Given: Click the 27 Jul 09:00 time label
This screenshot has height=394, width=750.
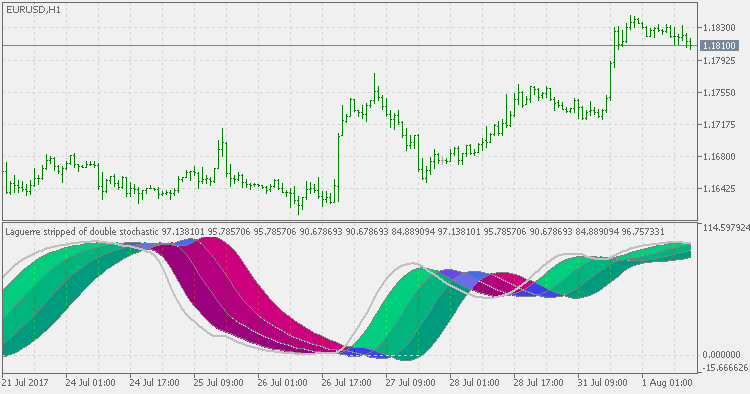Looking at the screenshot, I should coord(410,383).
